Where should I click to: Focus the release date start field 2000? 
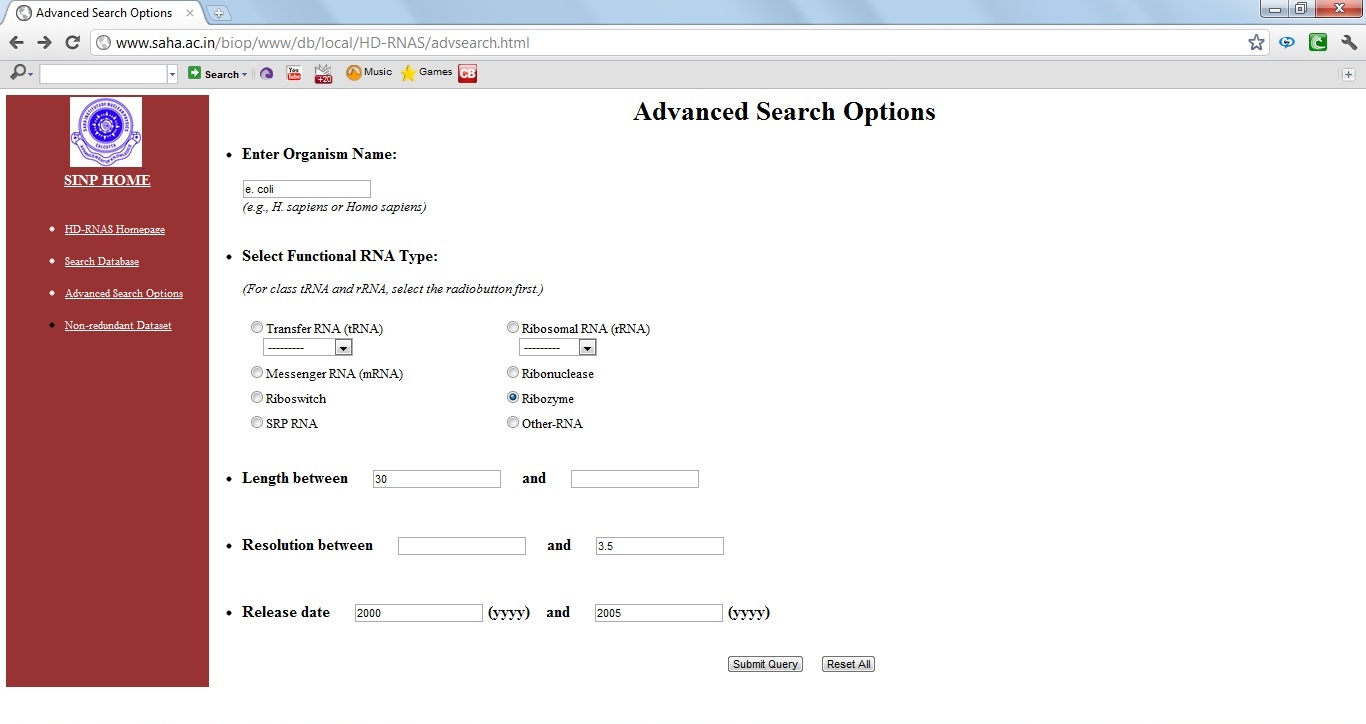[x=419, y=613]
